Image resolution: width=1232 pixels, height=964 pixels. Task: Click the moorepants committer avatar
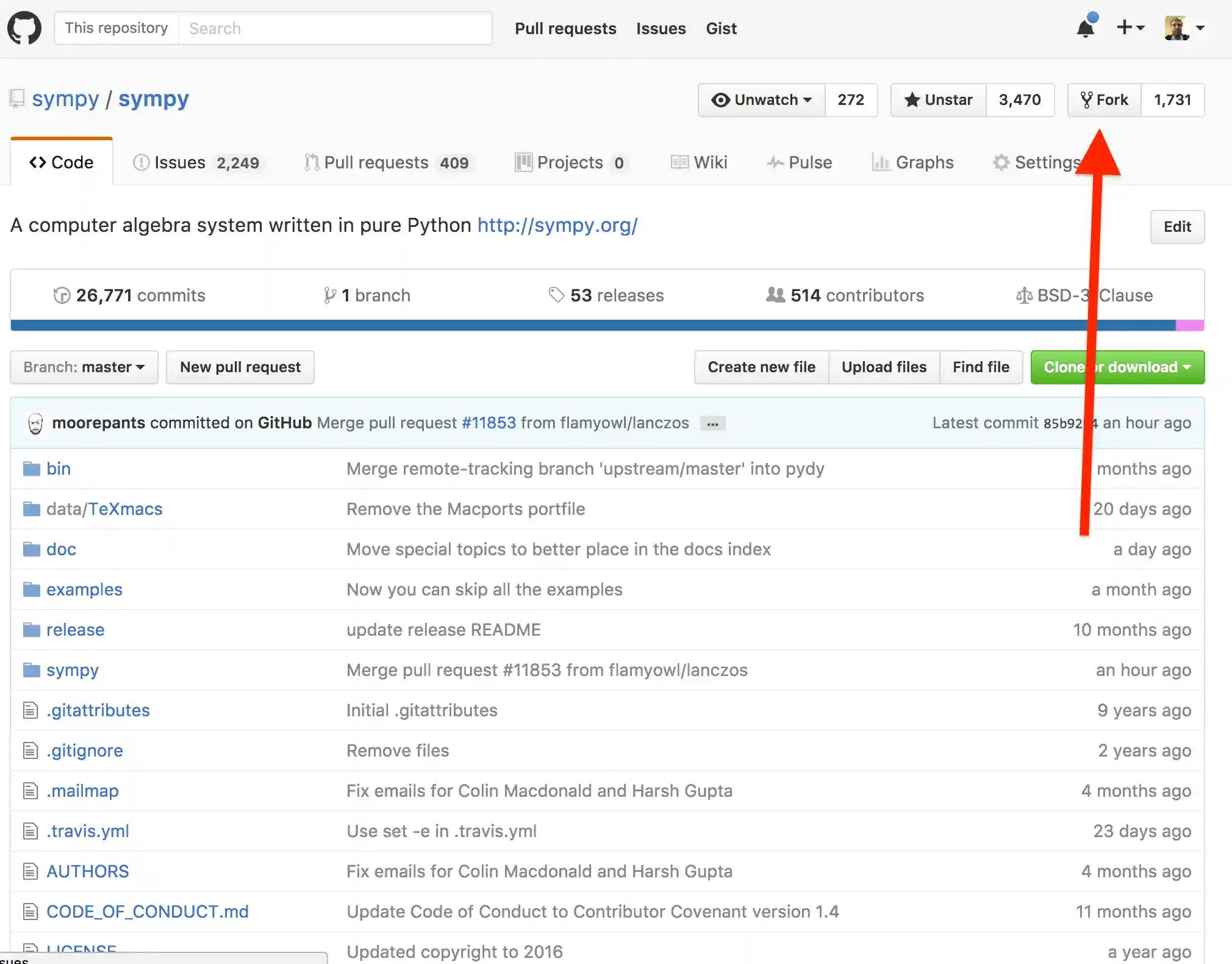(x=36, y=423)
